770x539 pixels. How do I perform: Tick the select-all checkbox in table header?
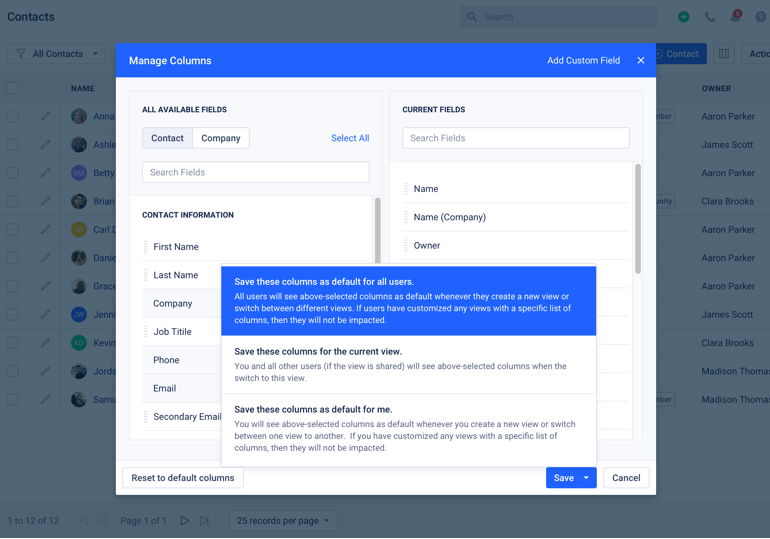[12, 88]
